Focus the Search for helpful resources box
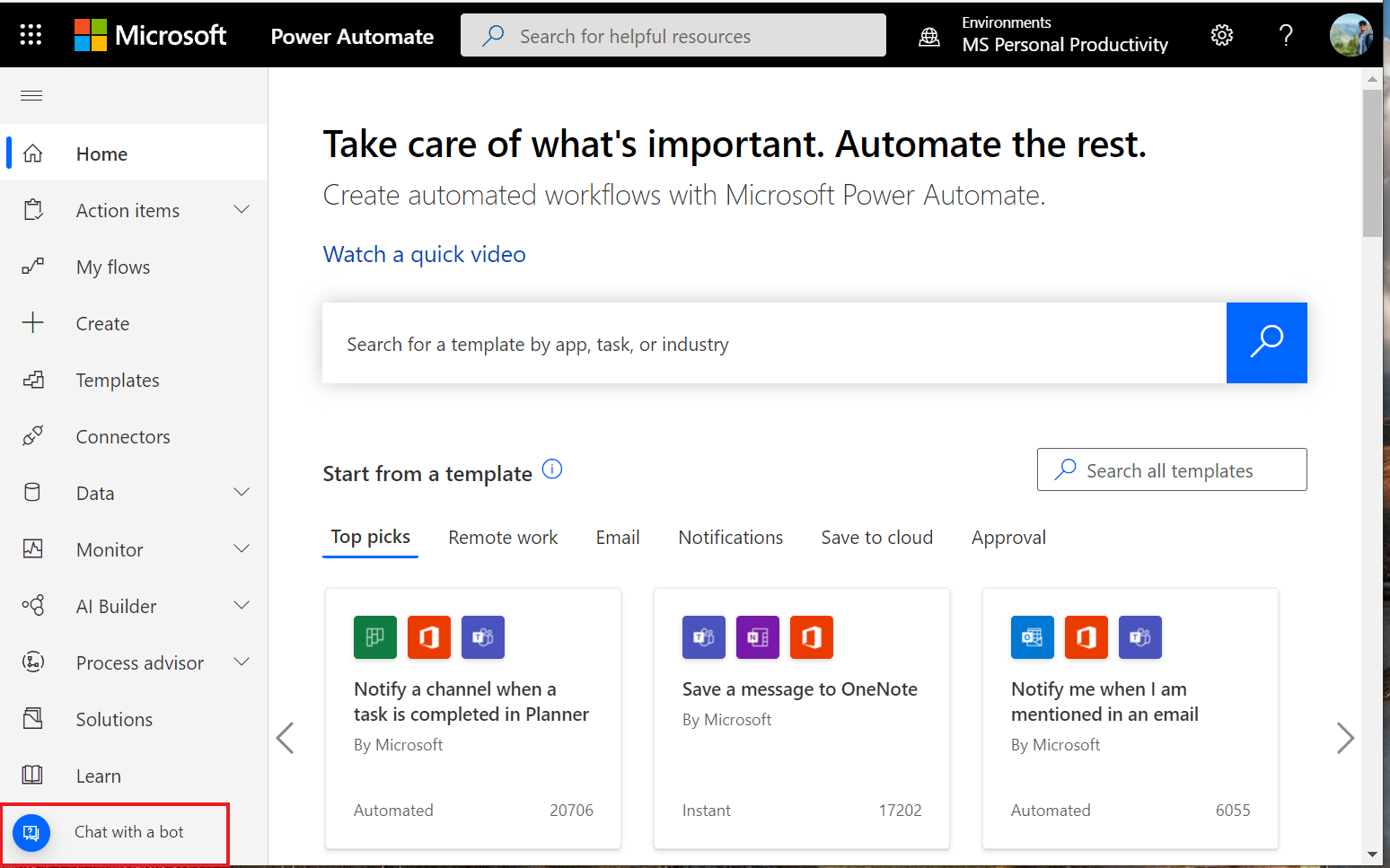 (673, 35)
